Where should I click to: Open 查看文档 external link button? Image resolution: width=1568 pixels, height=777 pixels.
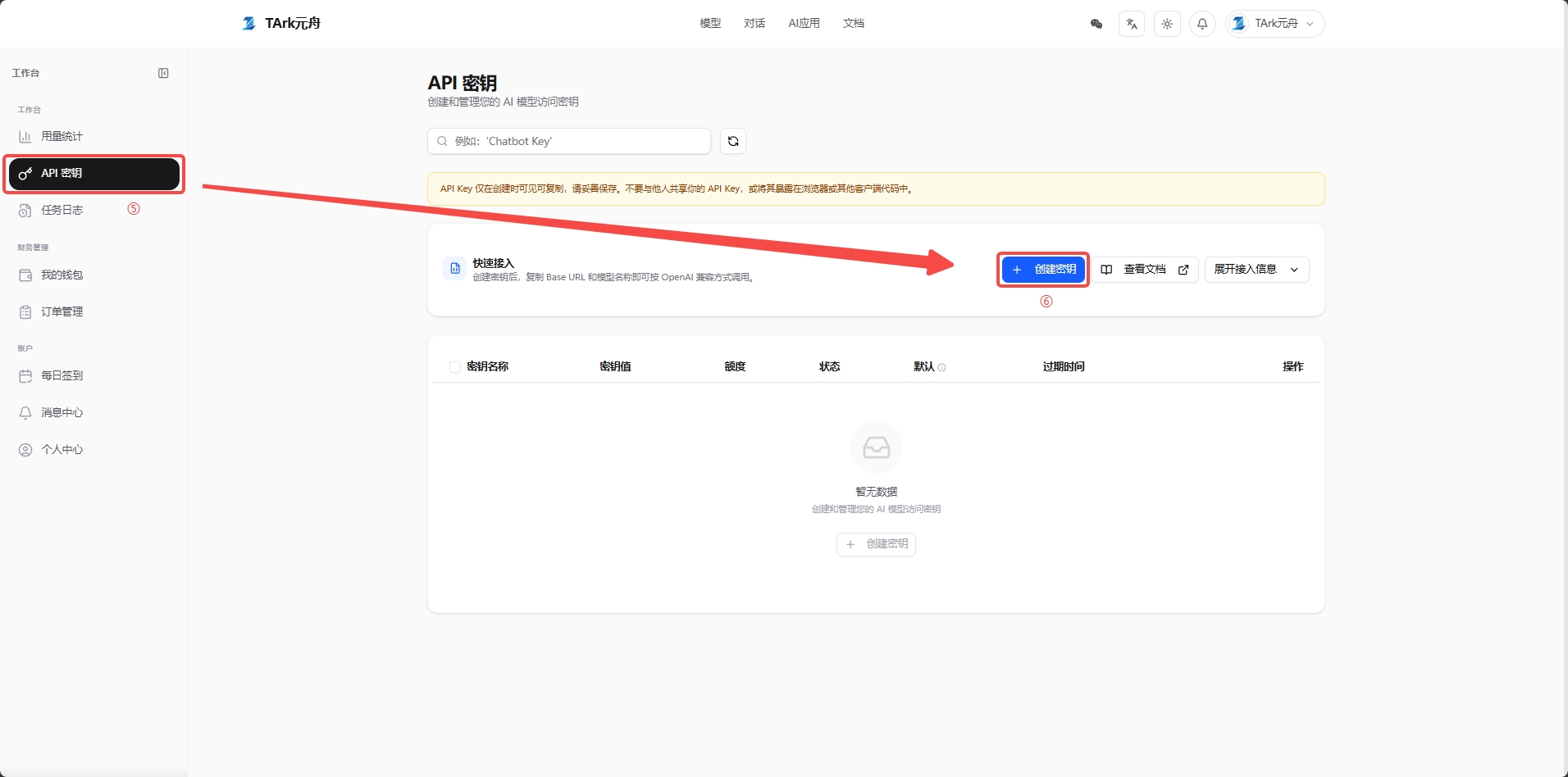point(1145,270)
